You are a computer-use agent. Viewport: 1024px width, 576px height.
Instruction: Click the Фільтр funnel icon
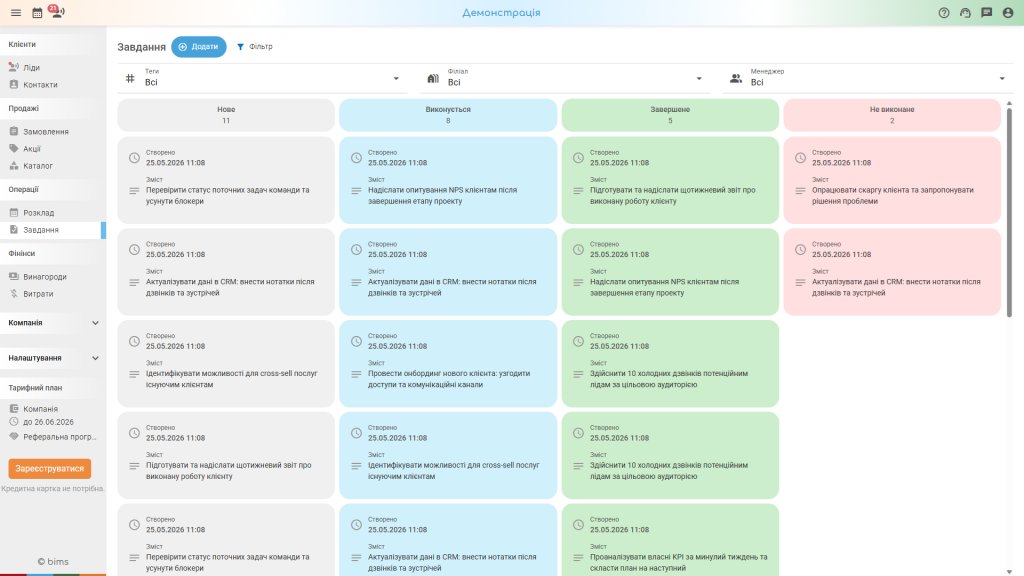240,46
